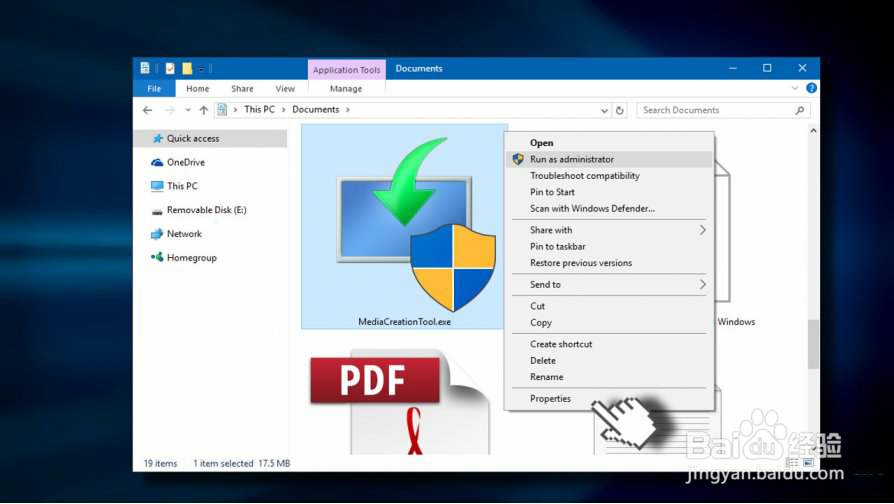Switch to the Home ribbon tab
The image size is (894, 504).
point(197,88)
